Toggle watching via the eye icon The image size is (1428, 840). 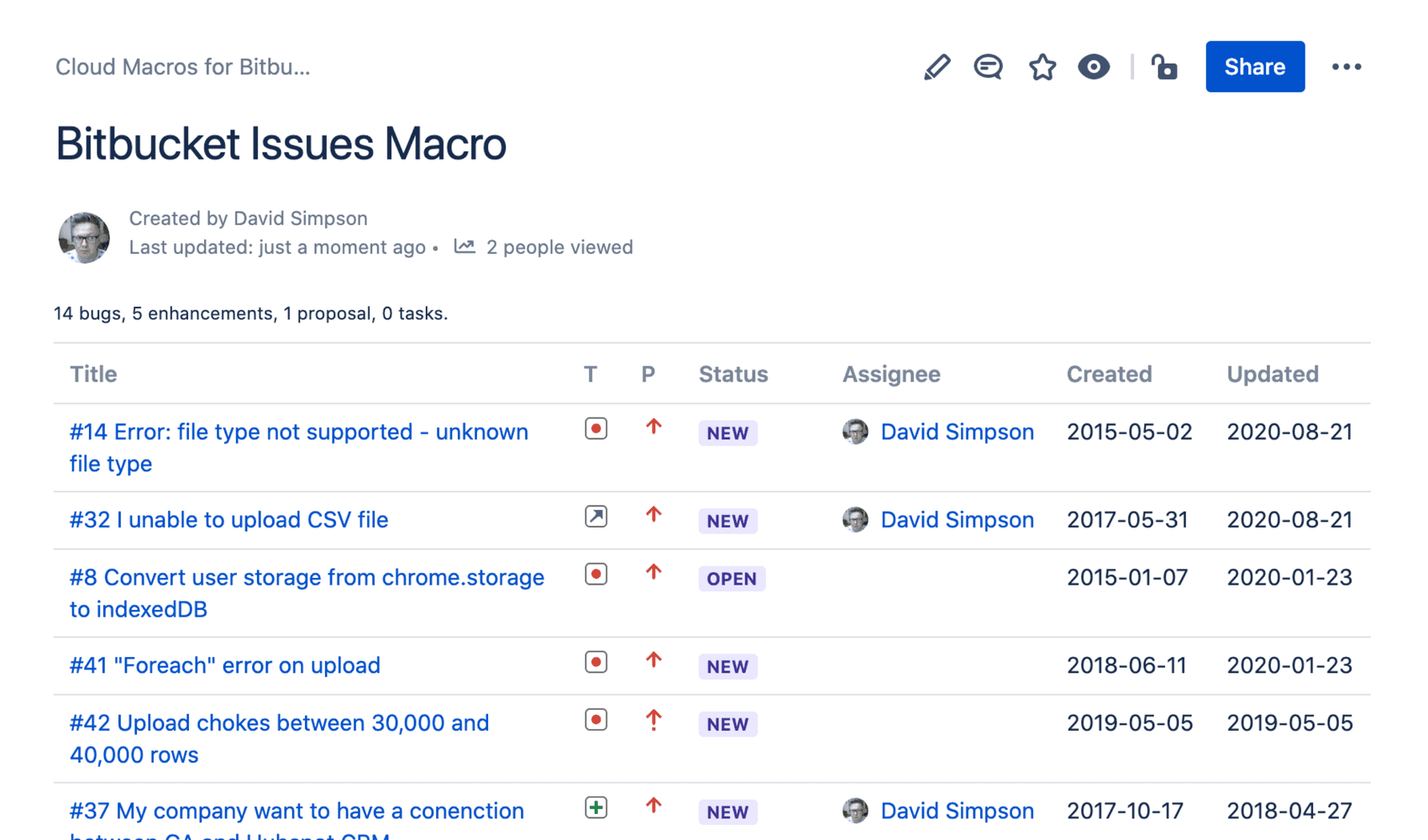(x=1094, y=66)
